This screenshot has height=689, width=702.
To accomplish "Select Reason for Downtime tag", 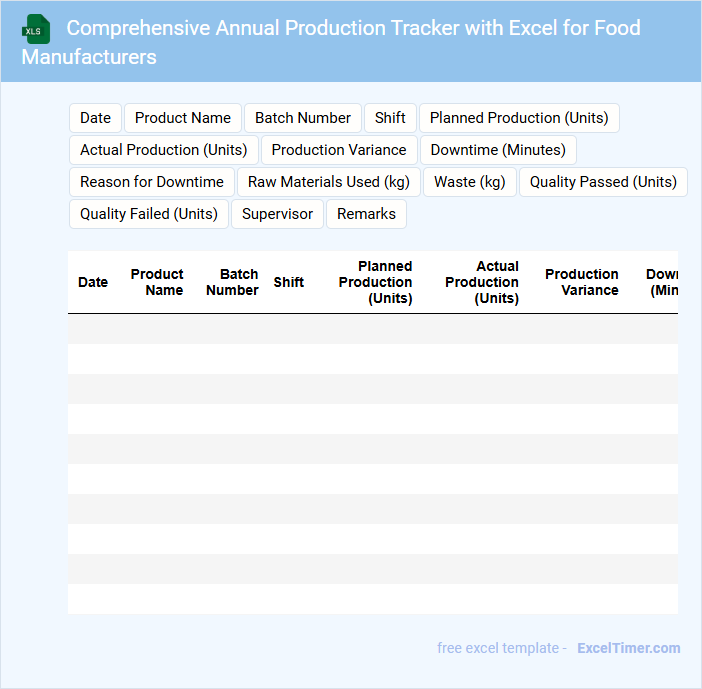I will coord(152,182).
